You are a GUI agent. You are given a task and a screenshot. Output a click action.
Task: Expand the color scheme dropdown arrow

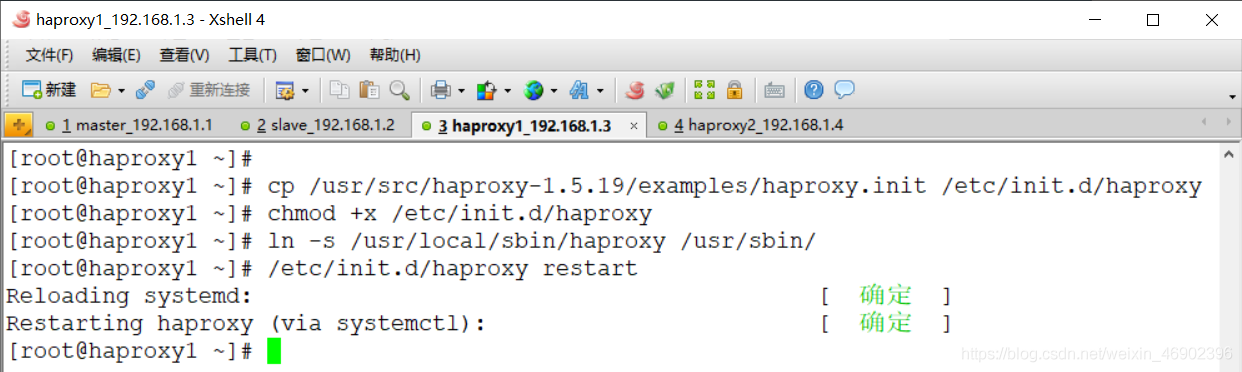tap(507, 91)
